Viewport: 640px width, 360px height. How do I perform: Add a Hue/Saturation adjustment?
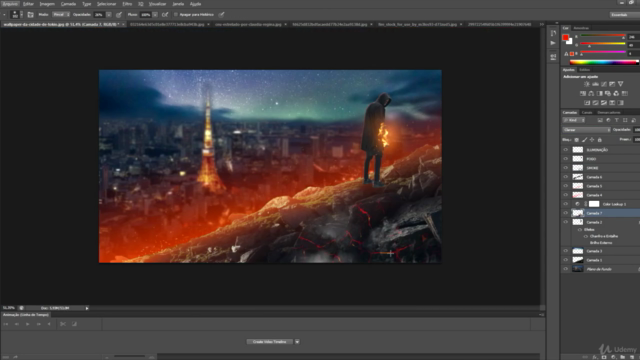pyautogui.click(x=583, y=93)
